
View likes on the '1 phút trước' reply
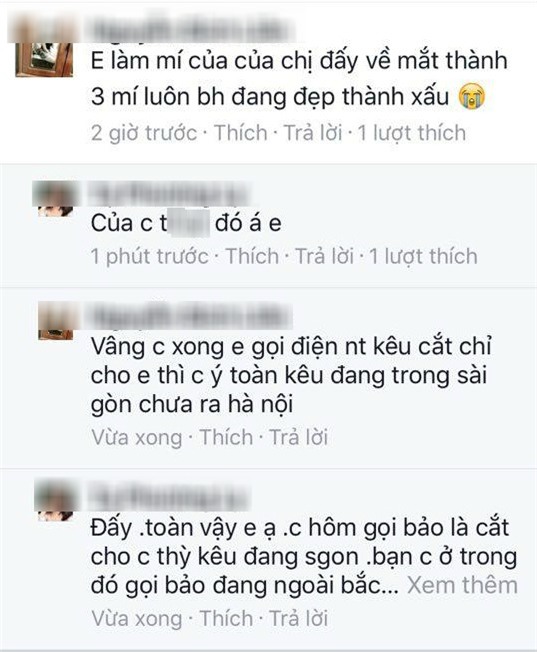click(x=423, y=256)
